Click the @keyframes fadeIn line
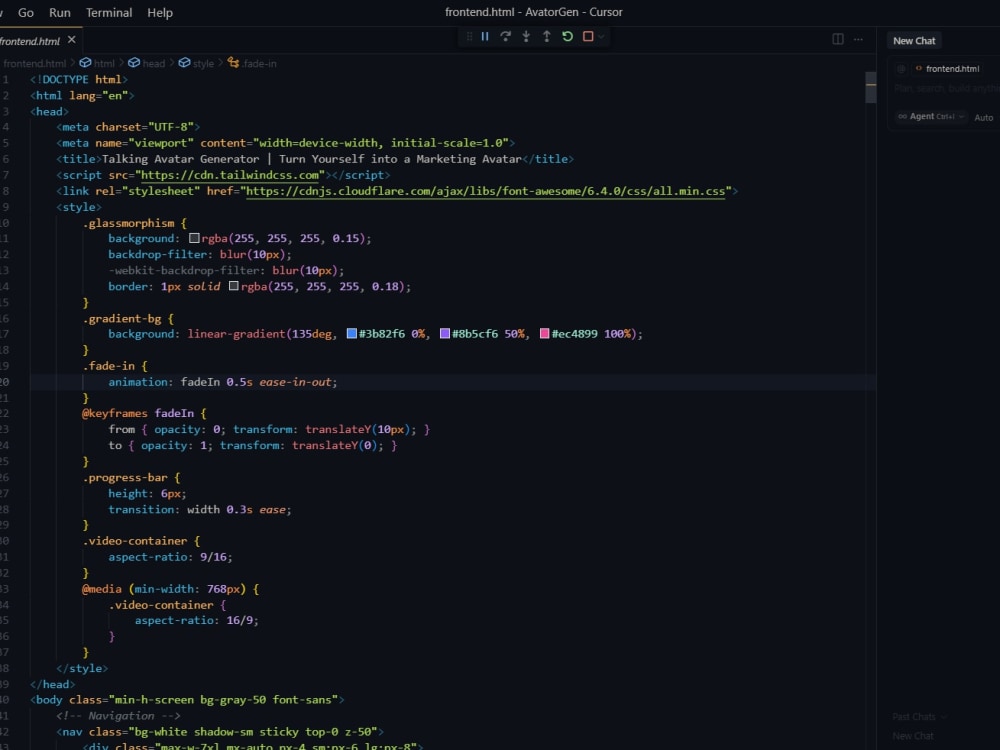This screenshot has height=750, width=1000. [x=144, y=413]
